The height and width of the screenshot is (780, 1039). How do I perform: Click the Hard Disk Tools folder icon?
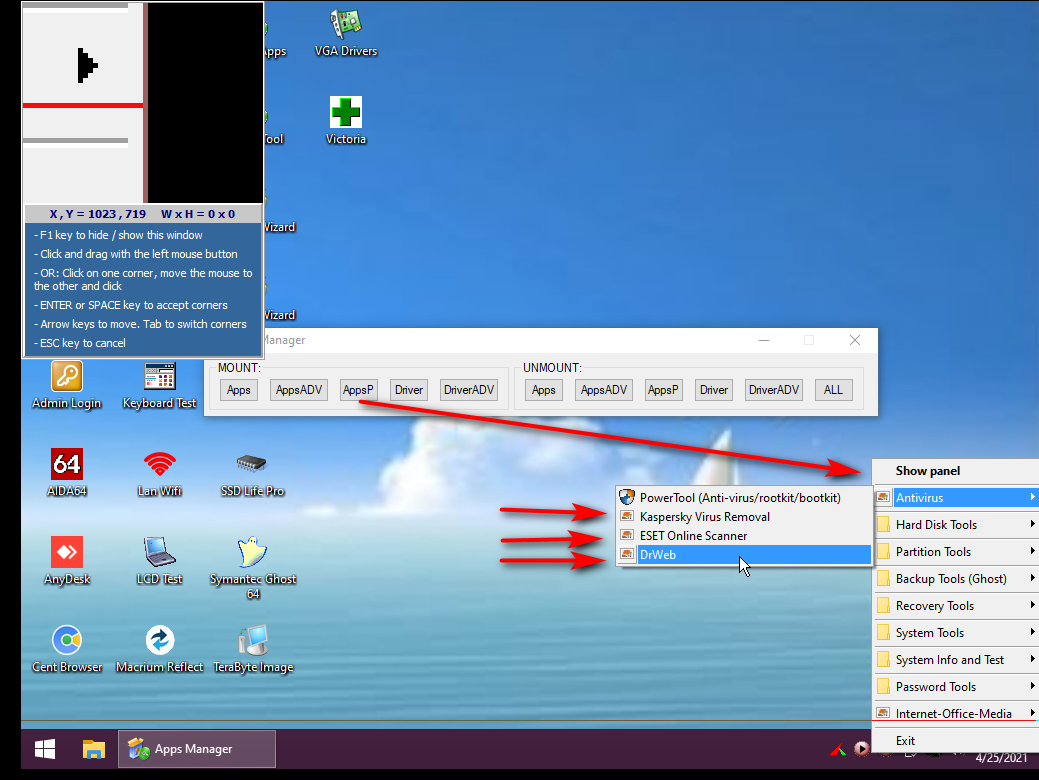coord(883,525)
